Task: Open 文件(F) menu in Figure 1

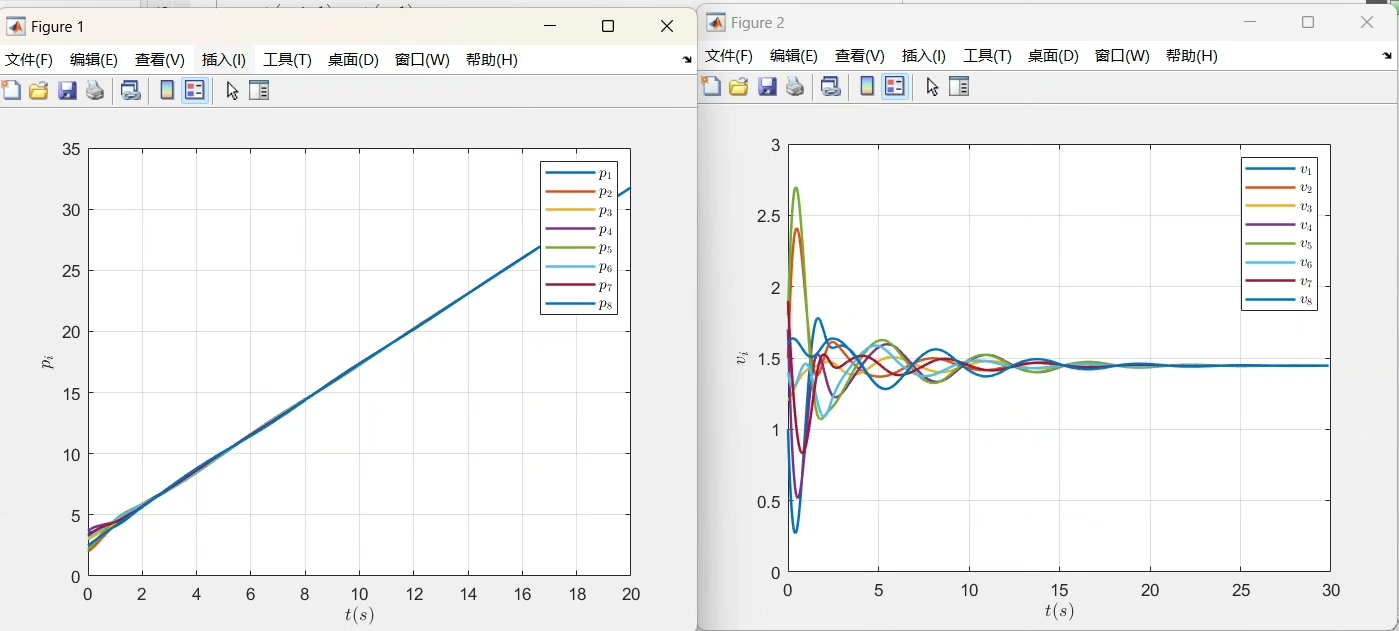Action: point(29,60)
